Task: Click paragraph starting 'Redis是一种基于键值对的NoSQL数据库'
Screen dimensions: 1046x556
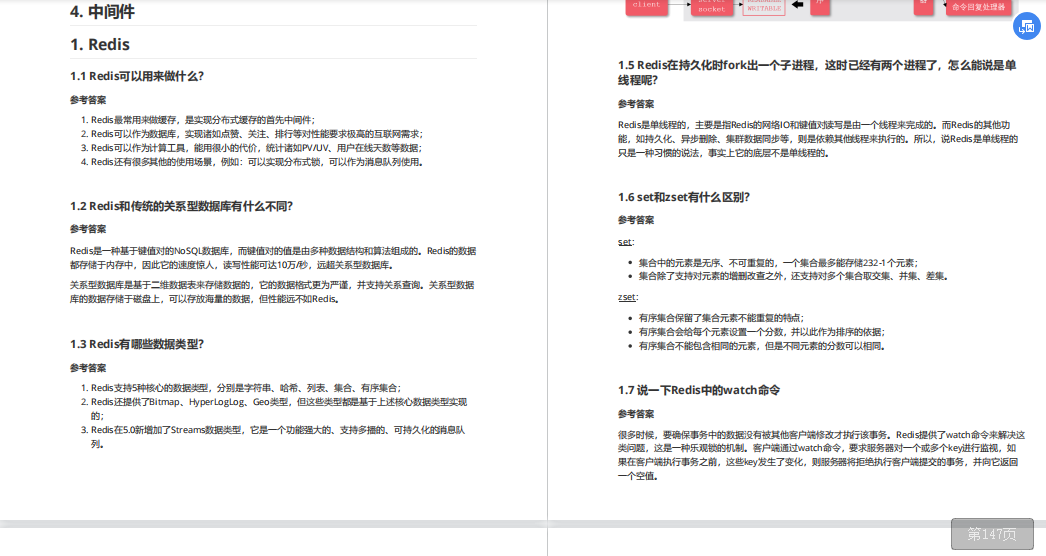Action: point(273,258)
